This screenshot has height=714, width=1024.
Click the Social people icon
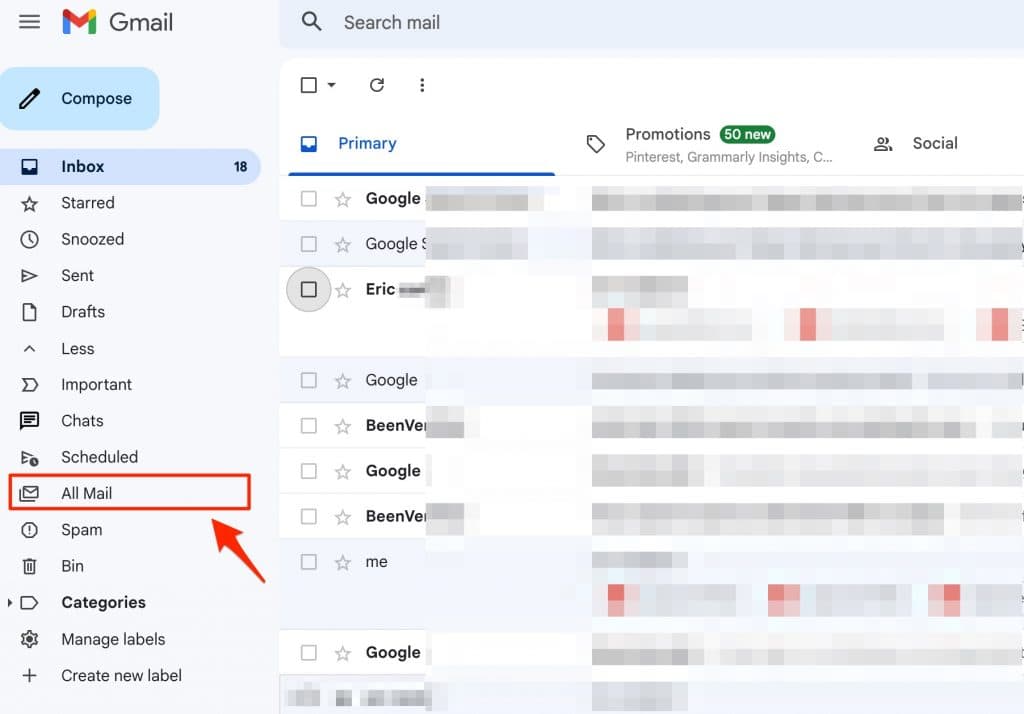tap(883, 144)
